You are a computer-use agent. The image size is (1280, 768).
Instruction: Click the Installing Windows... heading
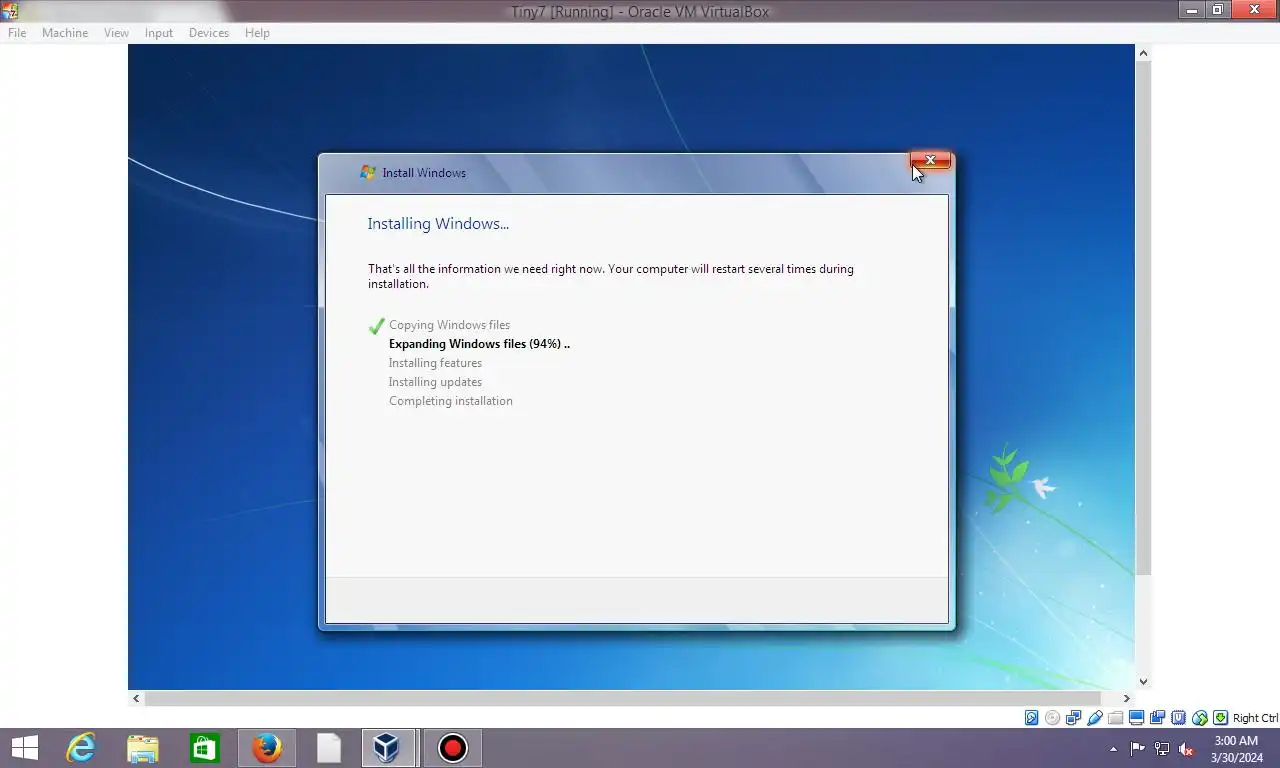[438, 224]
